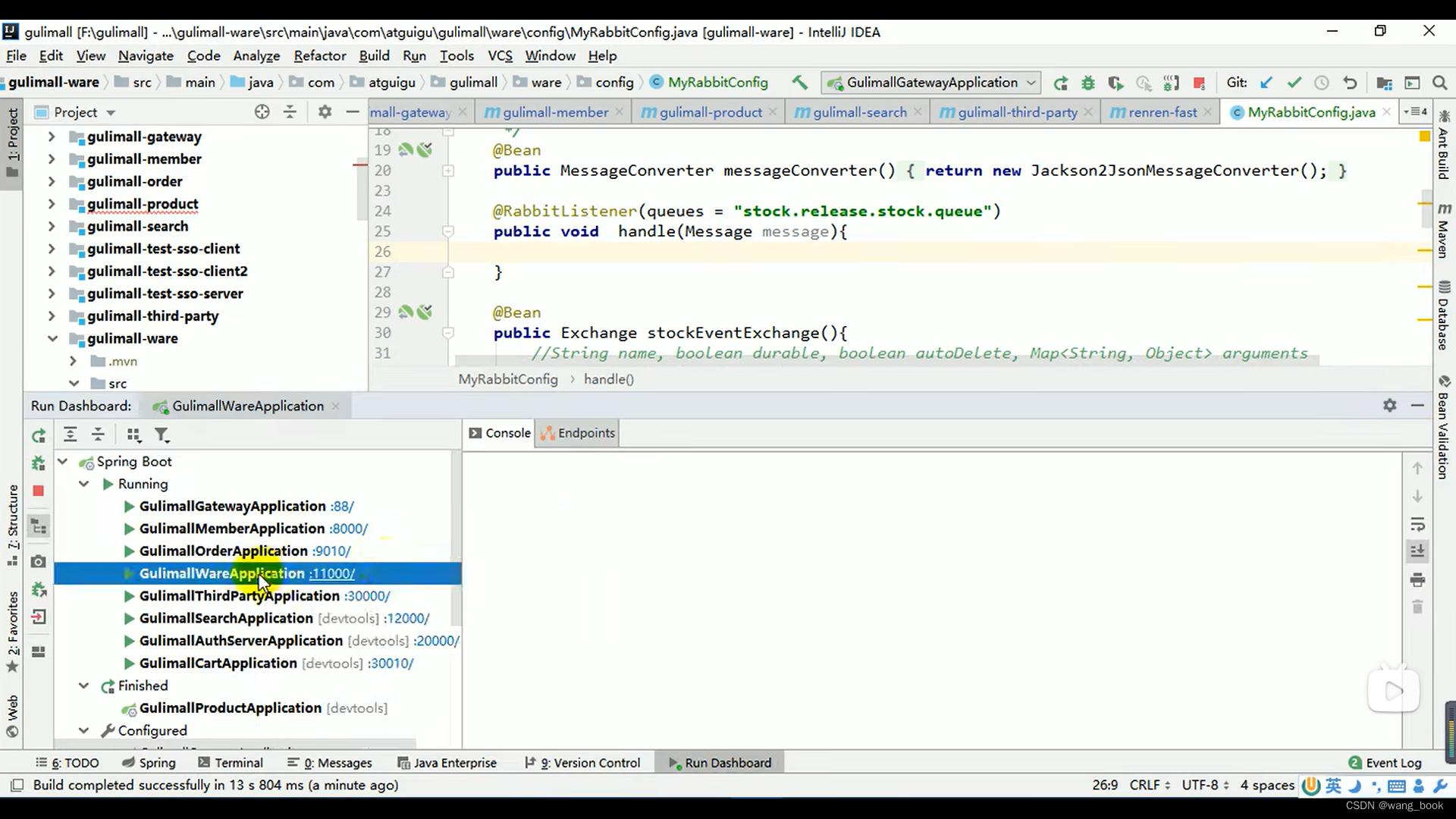Toggle the 7: Structure tool window stripe
The height and width of the screenshot is (819, 1456).
click(x=12, y=526)
